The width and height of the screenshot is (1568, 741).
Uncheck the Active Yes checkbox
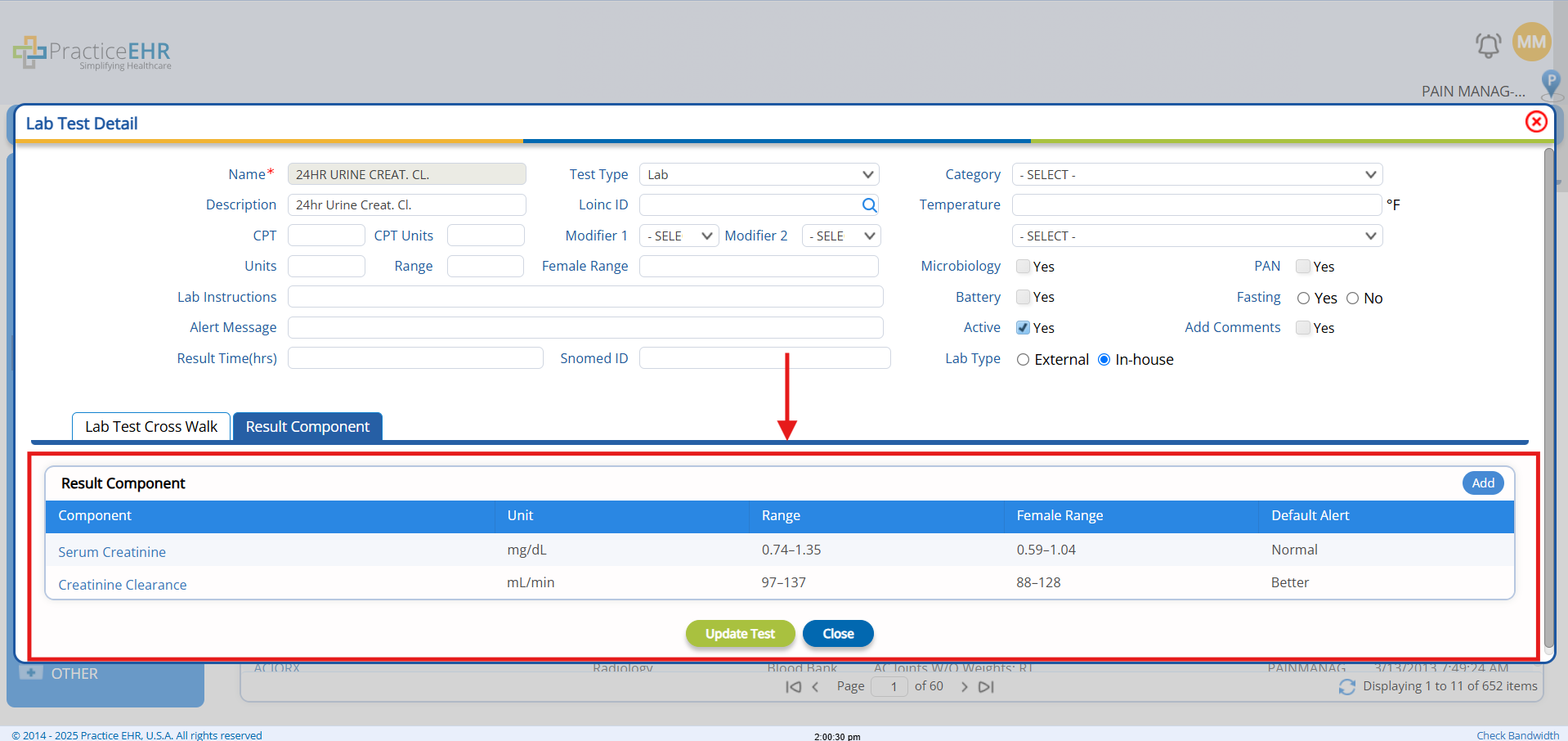click(1023, 328)
